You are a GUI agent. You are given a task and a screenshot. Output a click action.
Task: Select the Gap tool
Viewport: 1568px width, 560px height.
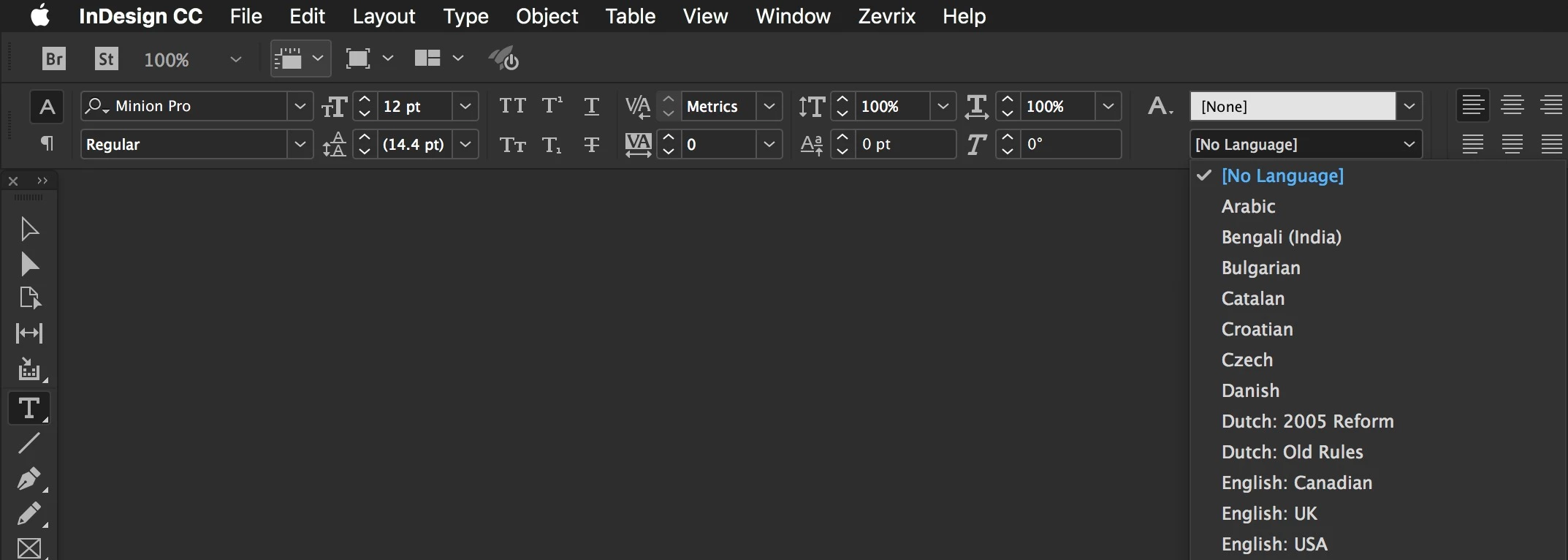(x=29, y=333)
